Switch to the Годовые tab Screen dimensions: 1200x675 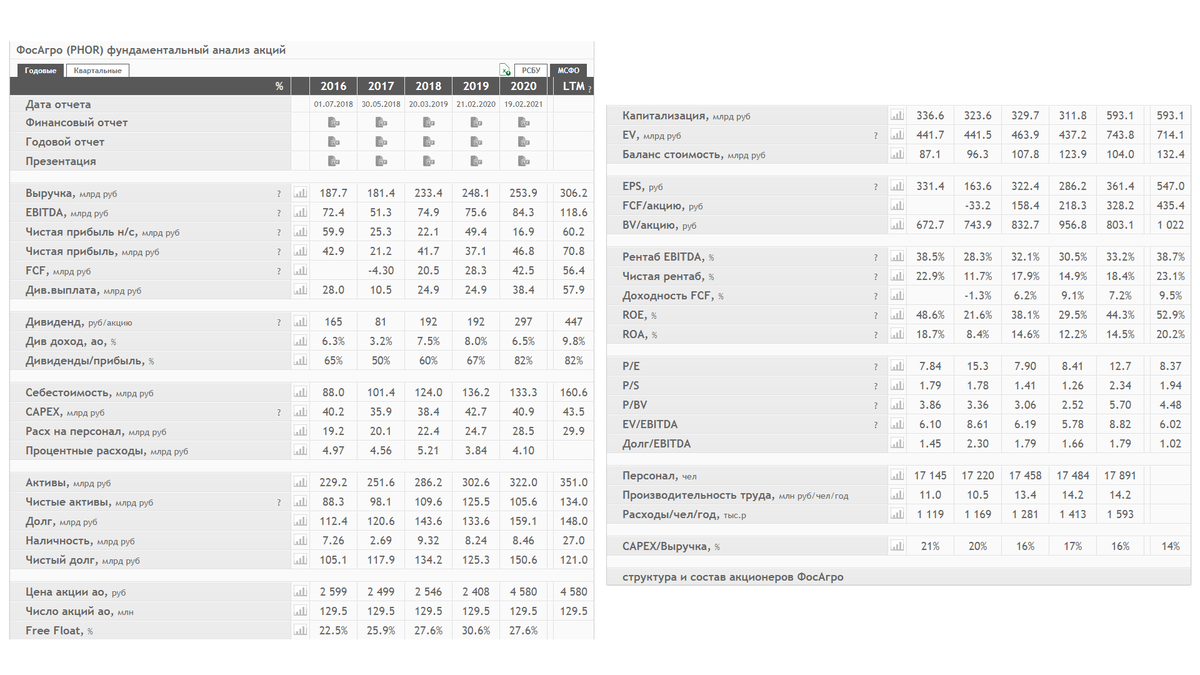(40, 71)
